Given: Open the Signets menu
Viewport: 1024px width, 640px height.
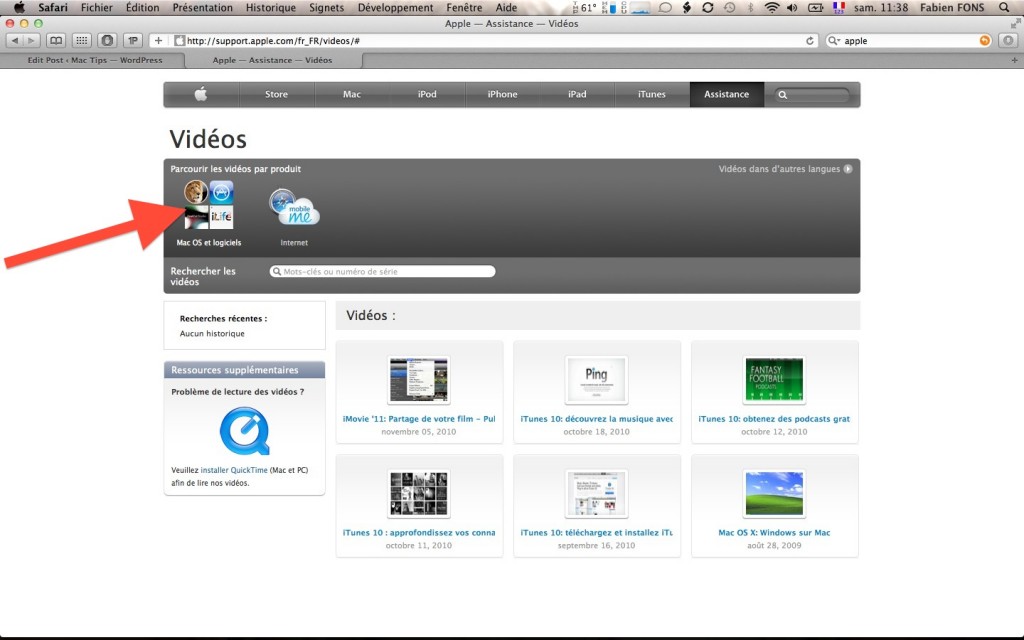Looking at the screenshot, I should [327, 8].
